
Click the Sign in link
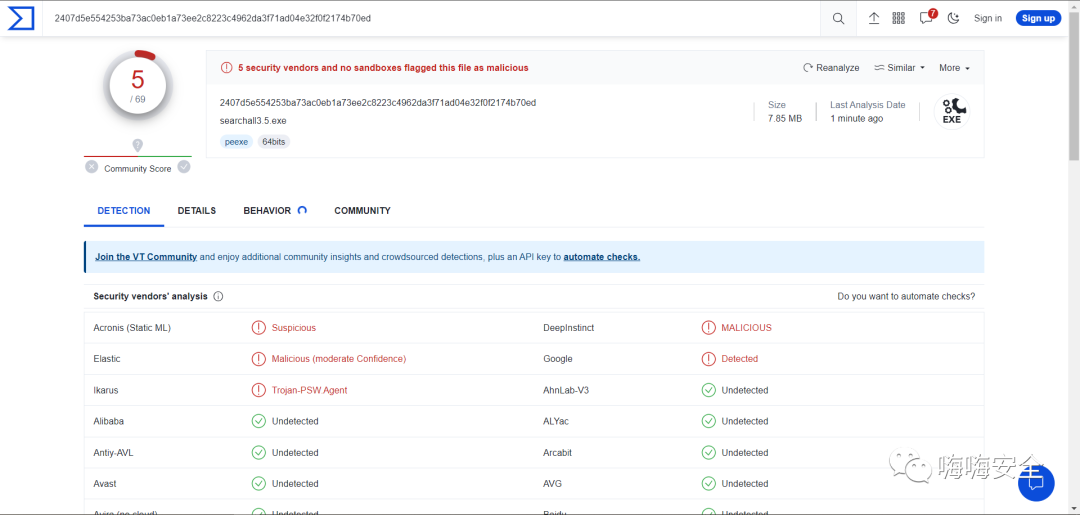(x=988, y=19)
